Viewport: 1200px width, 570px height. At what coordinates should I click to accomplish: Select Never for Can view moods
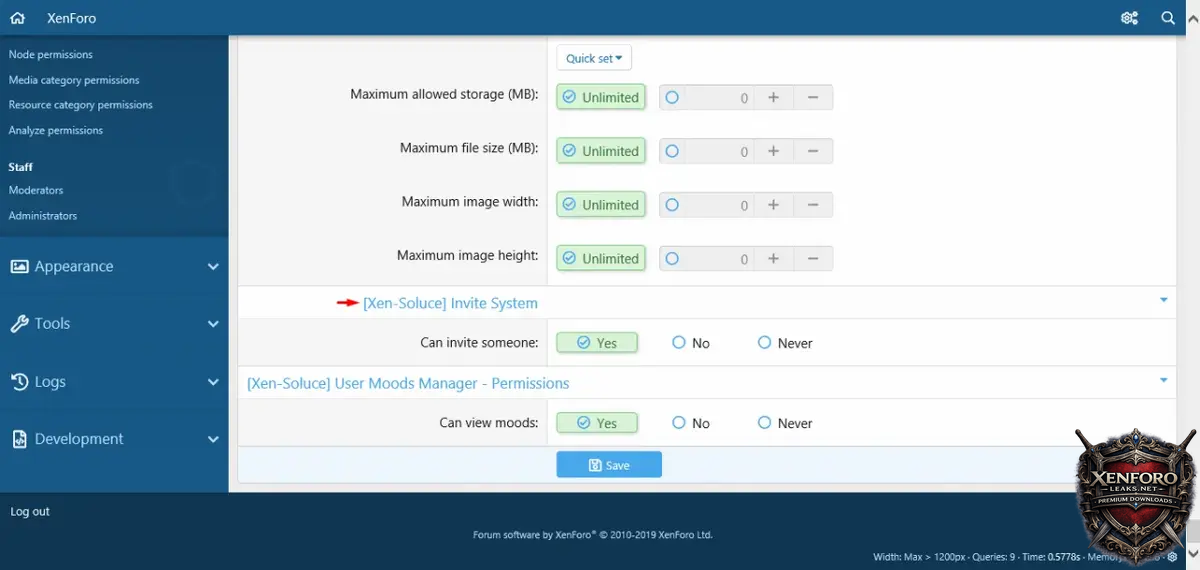pos(785,423)
